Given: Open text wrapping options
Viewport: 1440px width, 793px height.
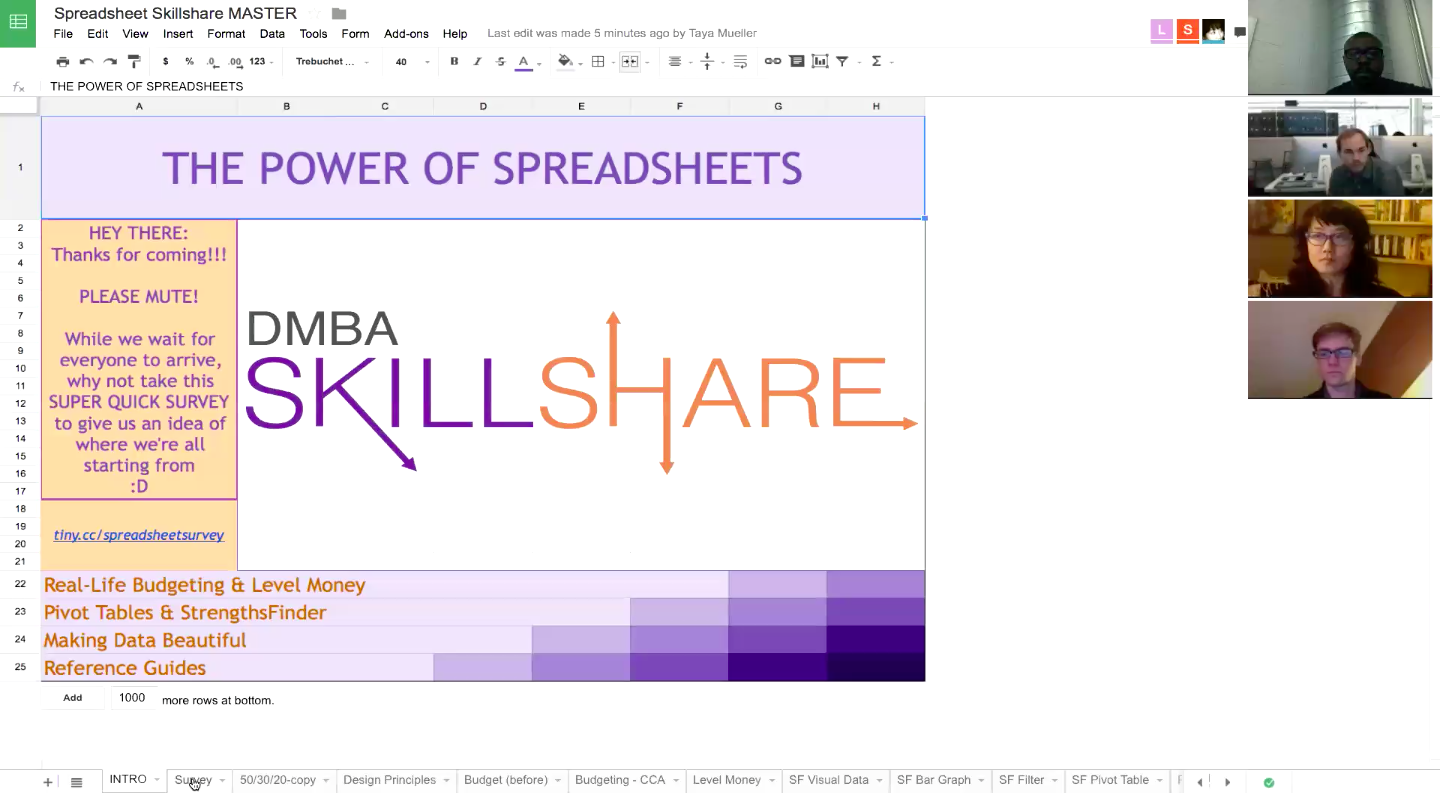Looking at the screenshot, I should tap(740, 62).
